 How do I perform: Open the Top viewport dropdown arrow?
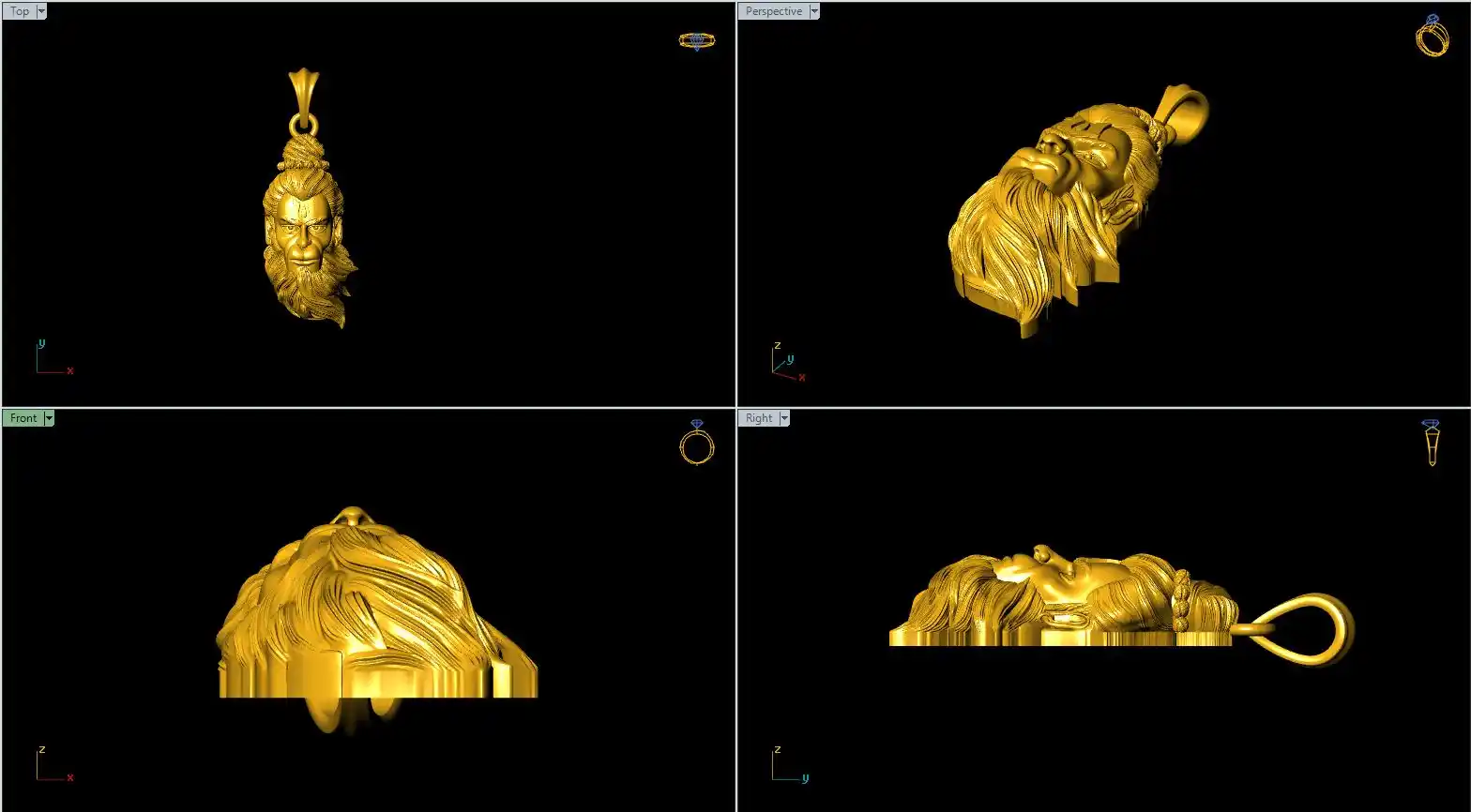click(x=41, y=11)
